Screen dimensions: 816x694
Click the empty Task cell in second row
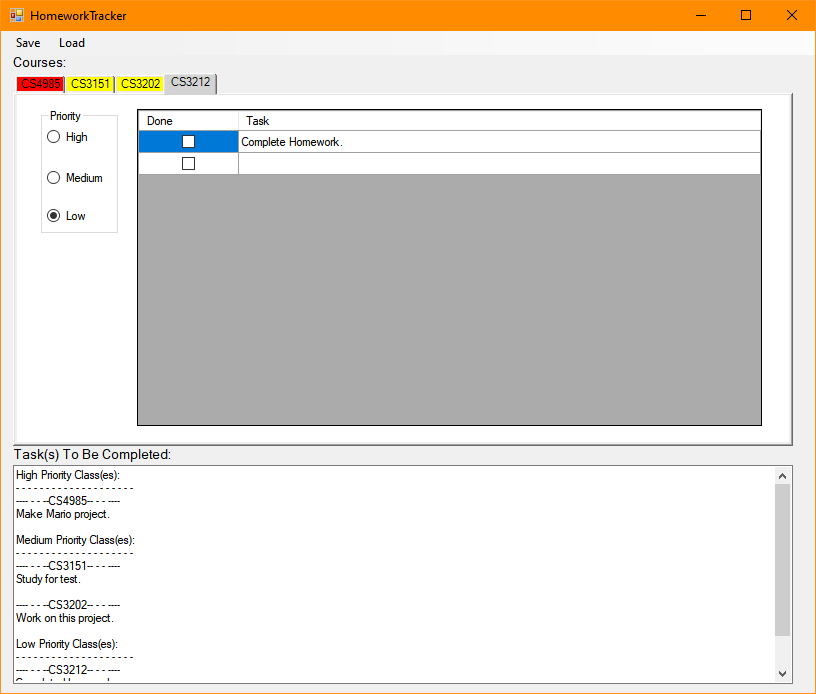pyautogui.click(x=499, y=164)
